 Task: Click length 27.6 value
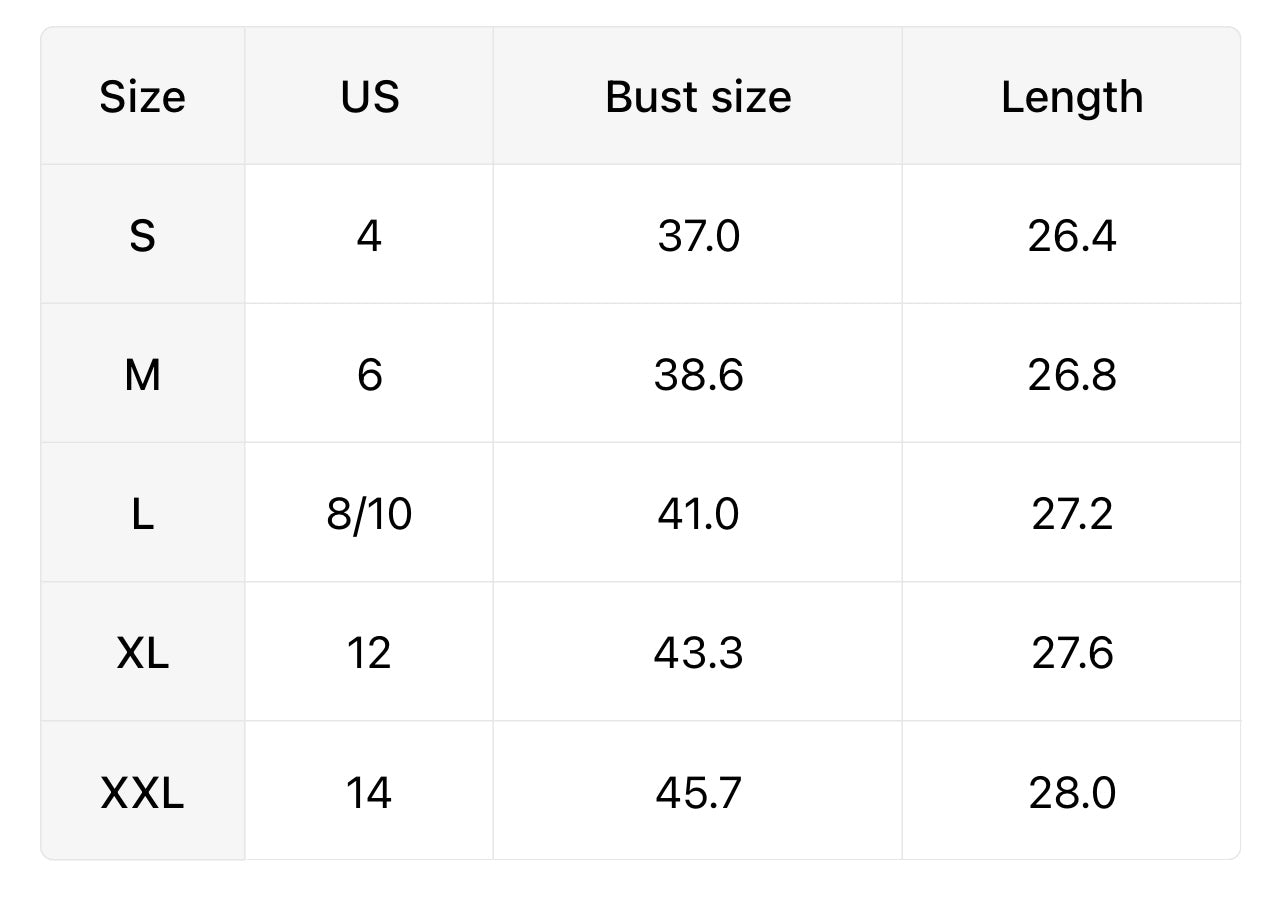[1072, 653]
